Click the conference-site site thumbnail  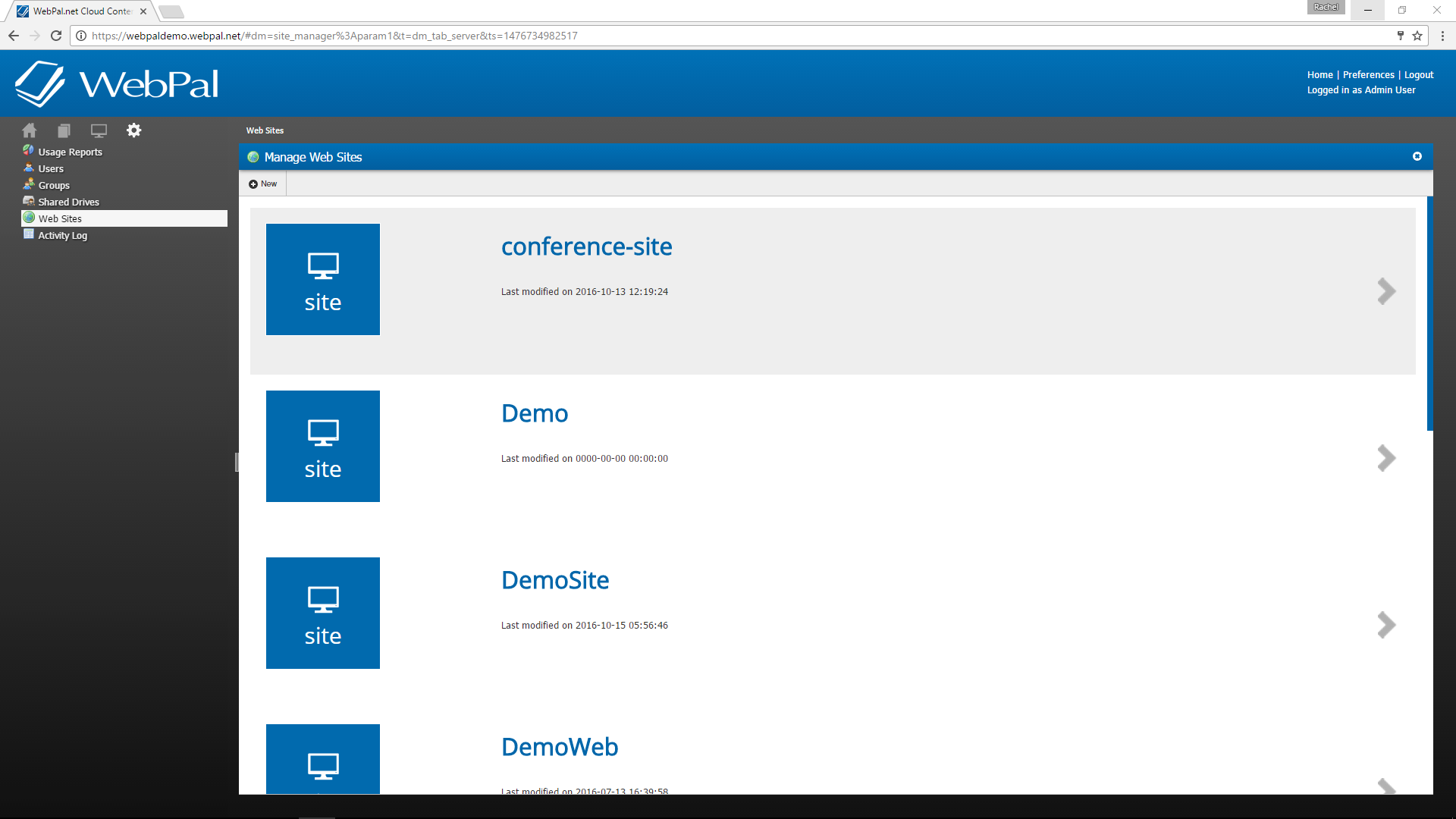coord(323,279)
